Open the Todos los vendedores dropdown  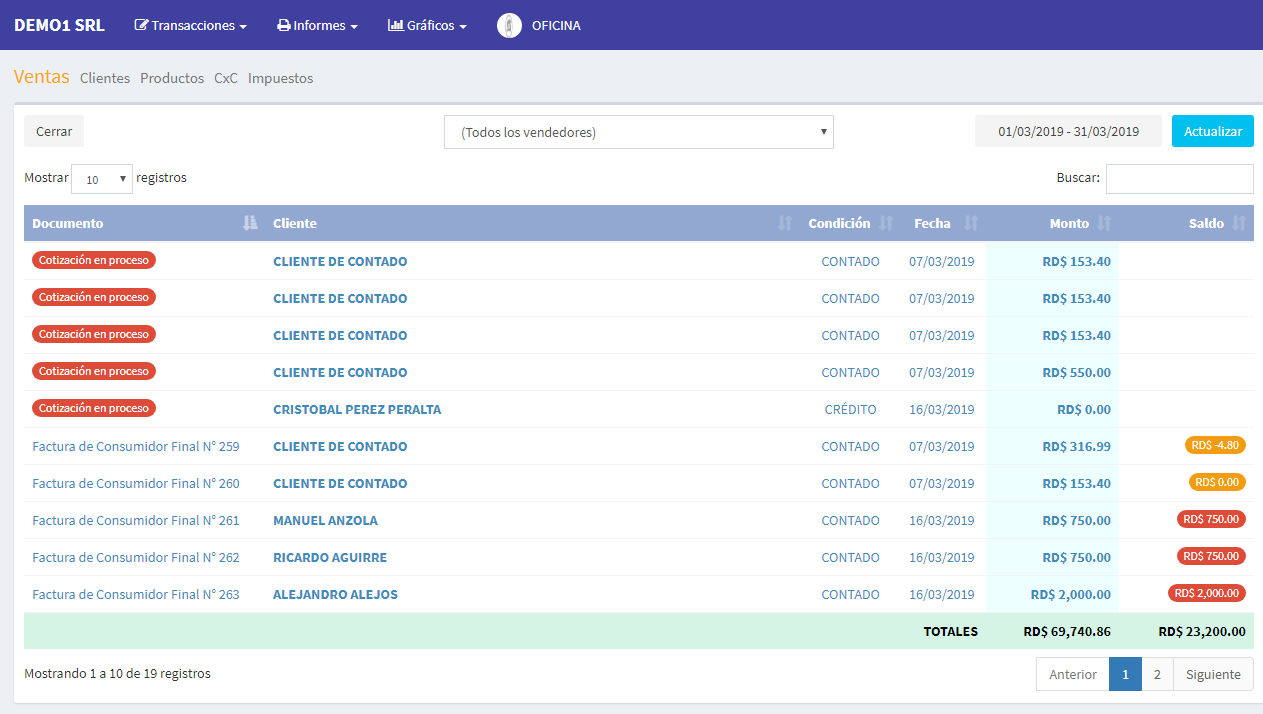coord(639,131)
